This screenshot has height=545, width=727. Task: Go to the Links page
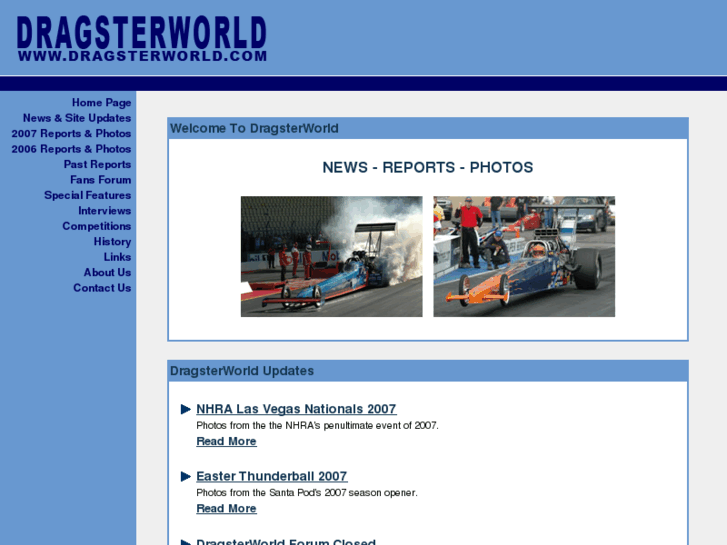tap(117, 257)
